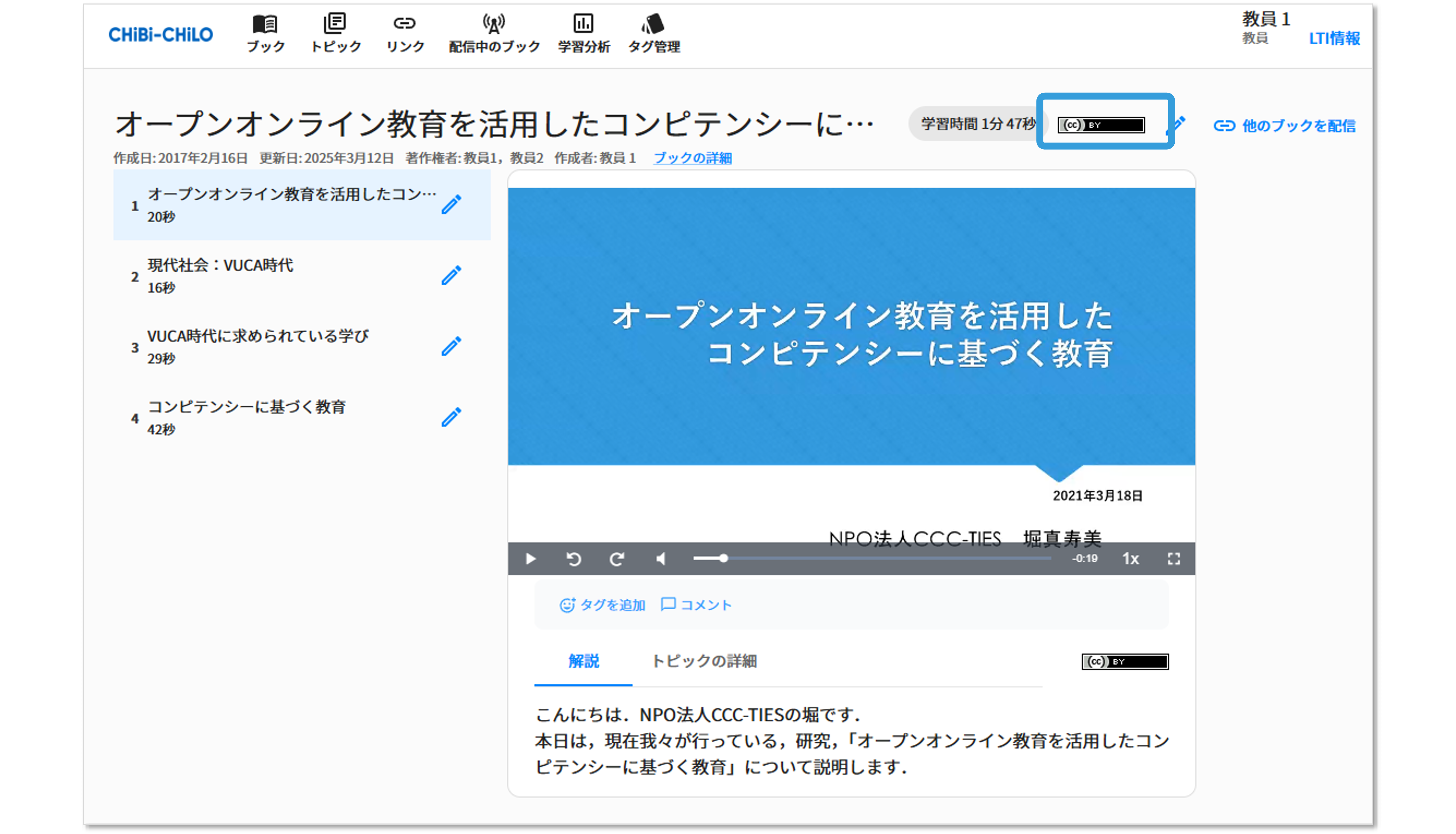
Task: Select topic 3 VUCA時代に求められている学び
Action: (258, 346)
